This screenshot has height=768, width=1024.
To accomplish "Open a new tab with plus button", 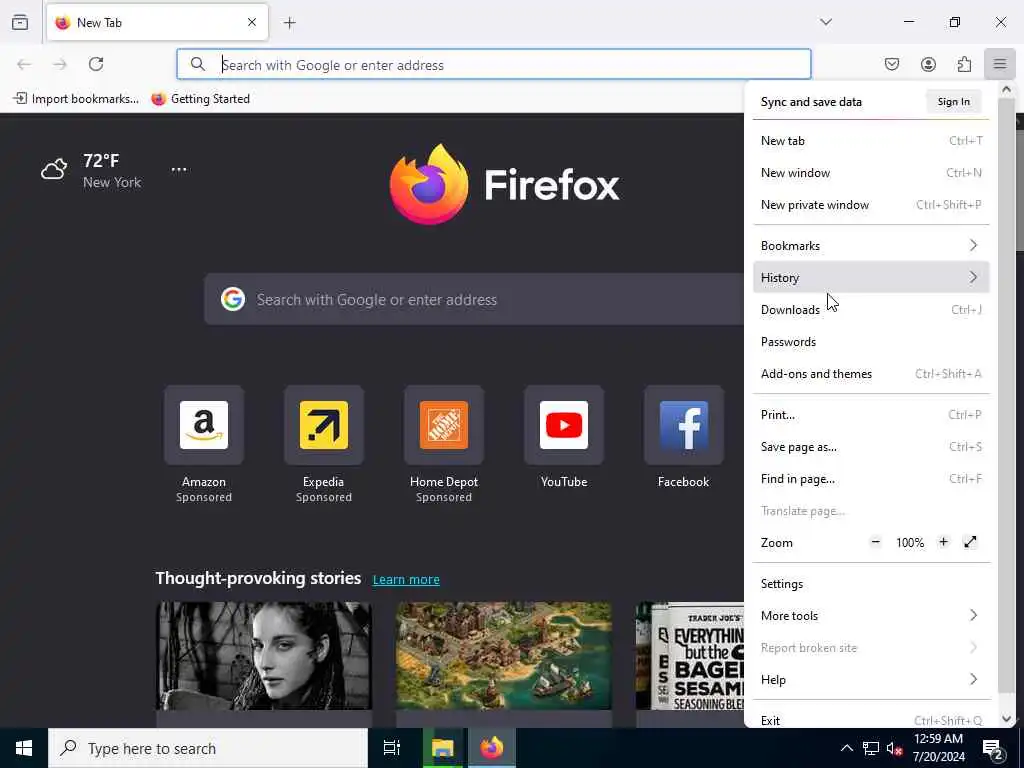I will click(290, 23).
